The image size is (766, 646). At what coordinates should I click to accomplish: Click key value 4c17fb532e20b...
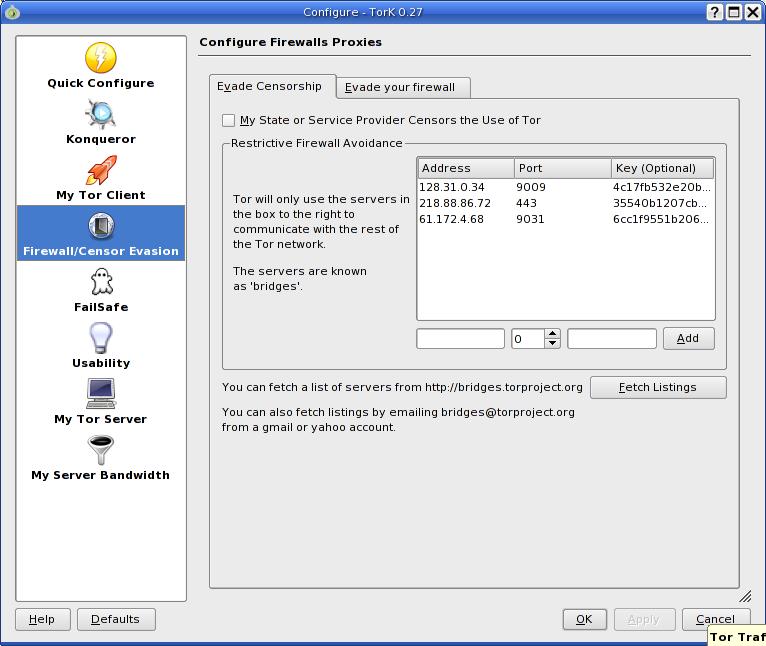click(661, 187)
